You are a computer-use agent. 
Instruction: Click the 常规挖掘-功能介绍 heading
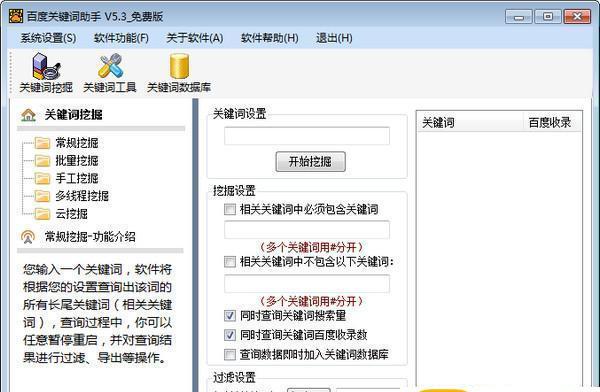90,237
